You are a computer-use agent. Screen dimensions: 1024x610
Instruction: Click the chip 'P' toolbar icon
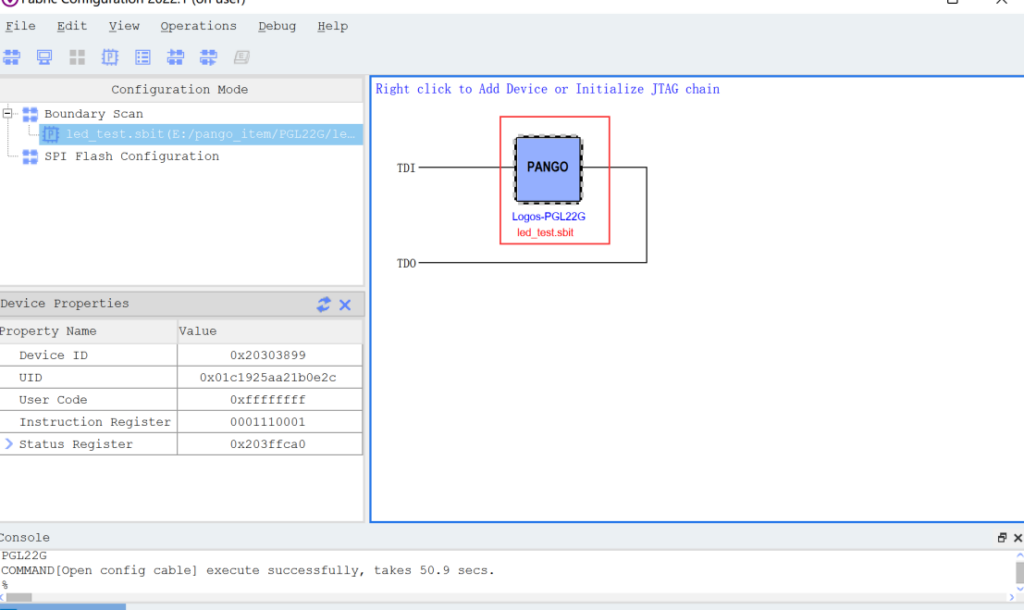pos(110,57)
